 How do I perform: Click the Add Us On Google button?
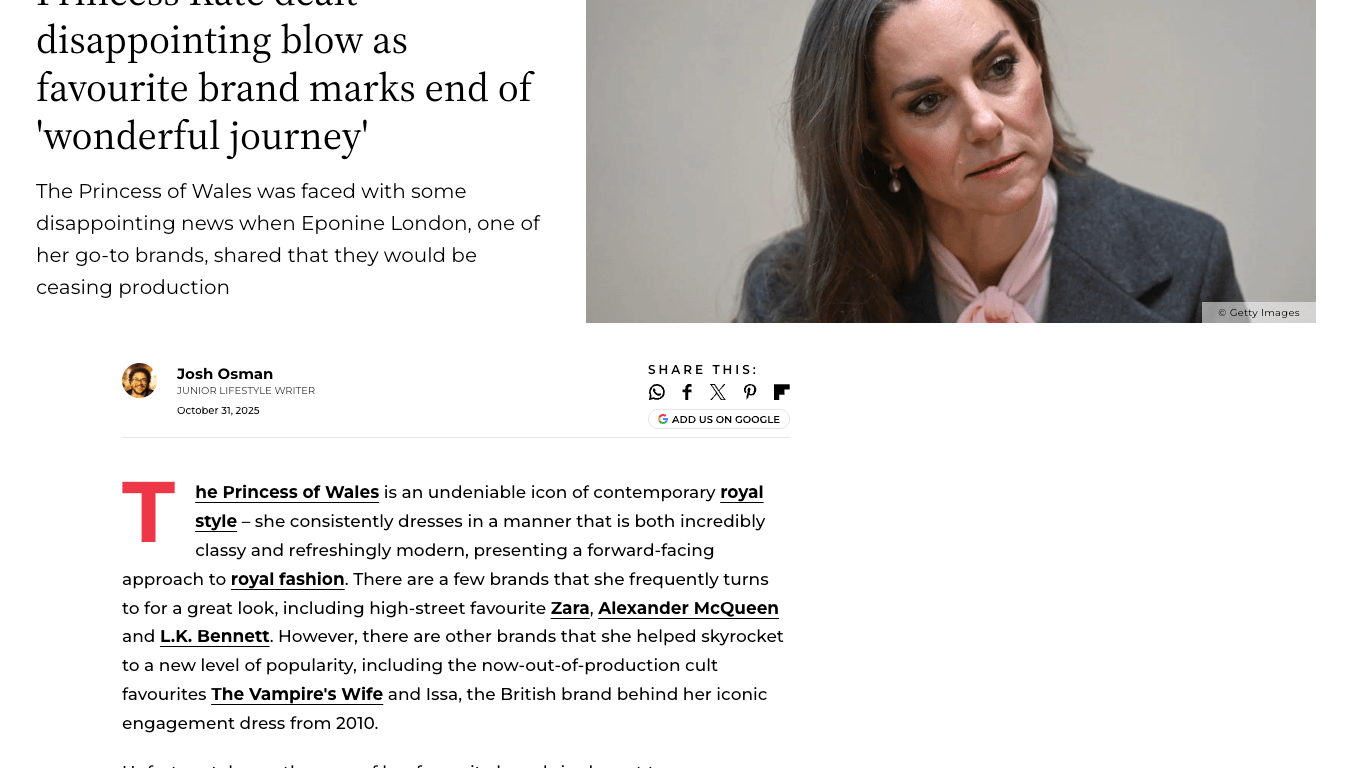coord(719,419)
